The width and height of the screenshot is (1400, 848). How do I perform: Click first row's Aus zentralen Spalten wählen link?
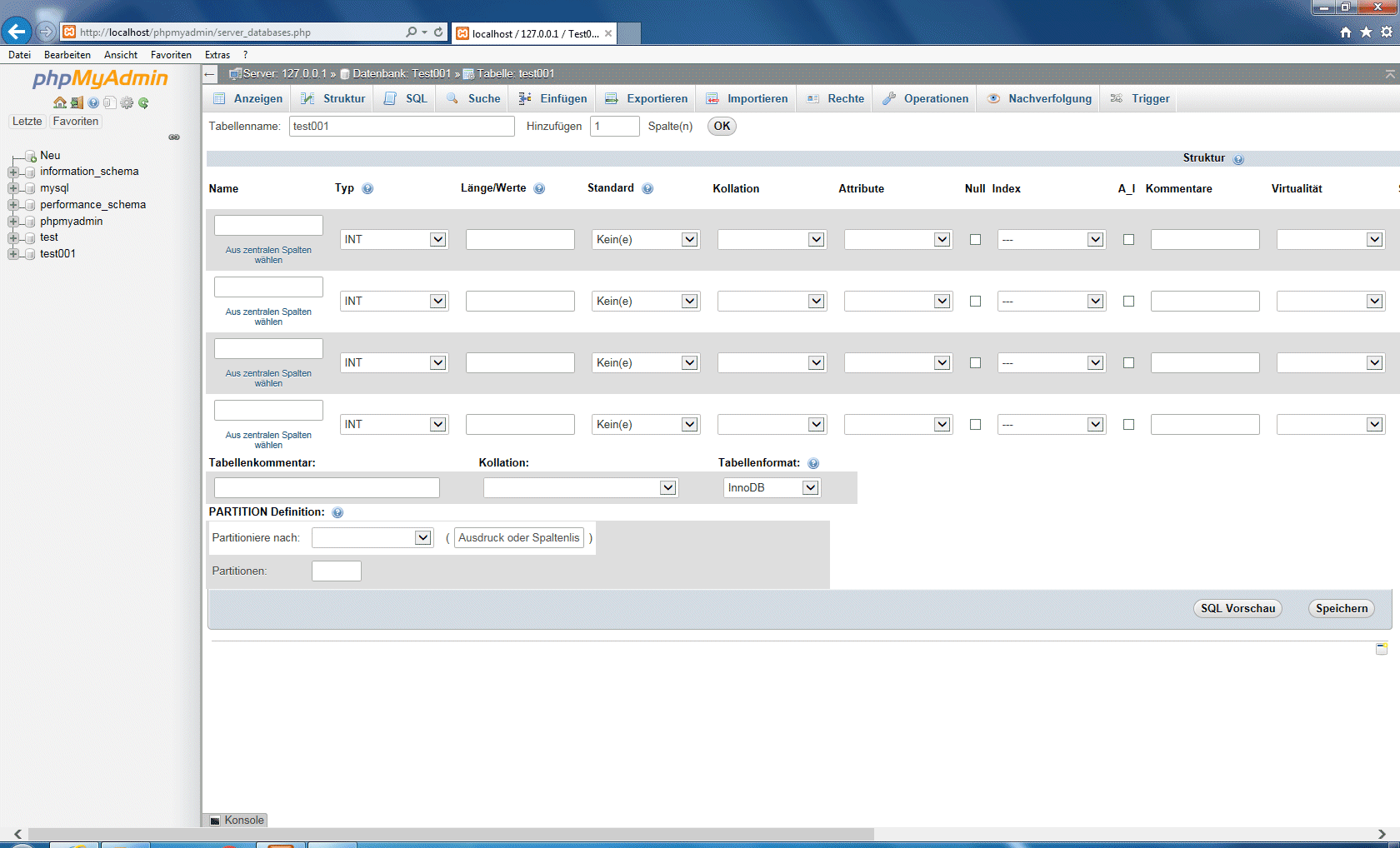(268, 256)
